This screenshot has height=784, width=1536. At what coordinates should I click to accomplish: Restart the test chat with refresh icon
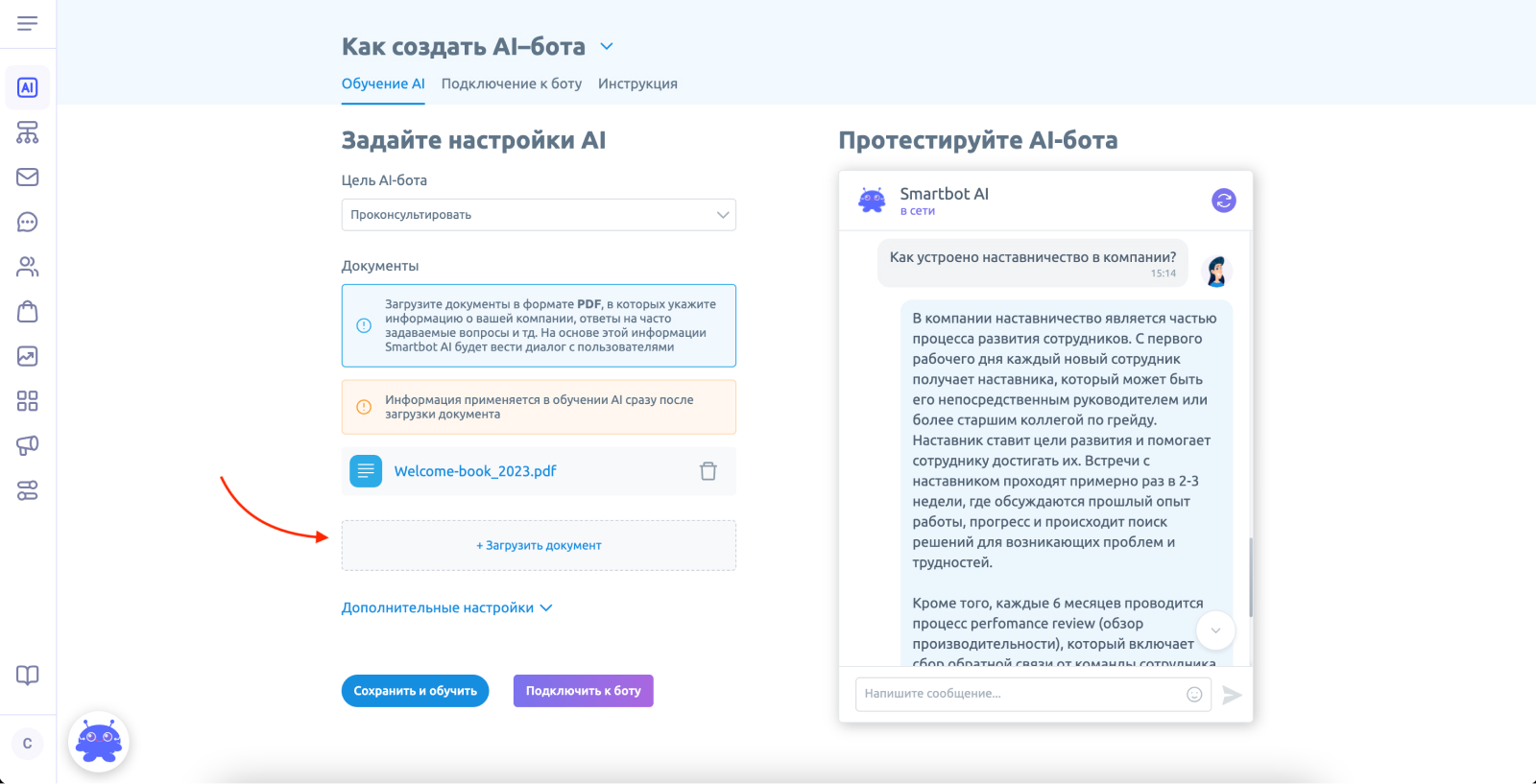pyautogui.click(x=1223, y=201)
